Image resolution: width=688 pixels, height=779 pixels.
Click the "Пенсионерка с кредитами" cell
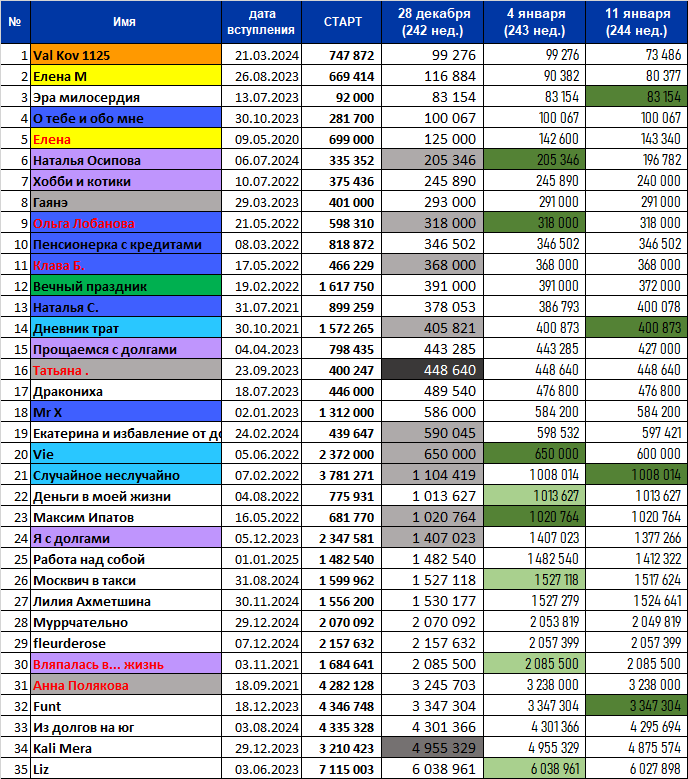(x=126, y=244)
